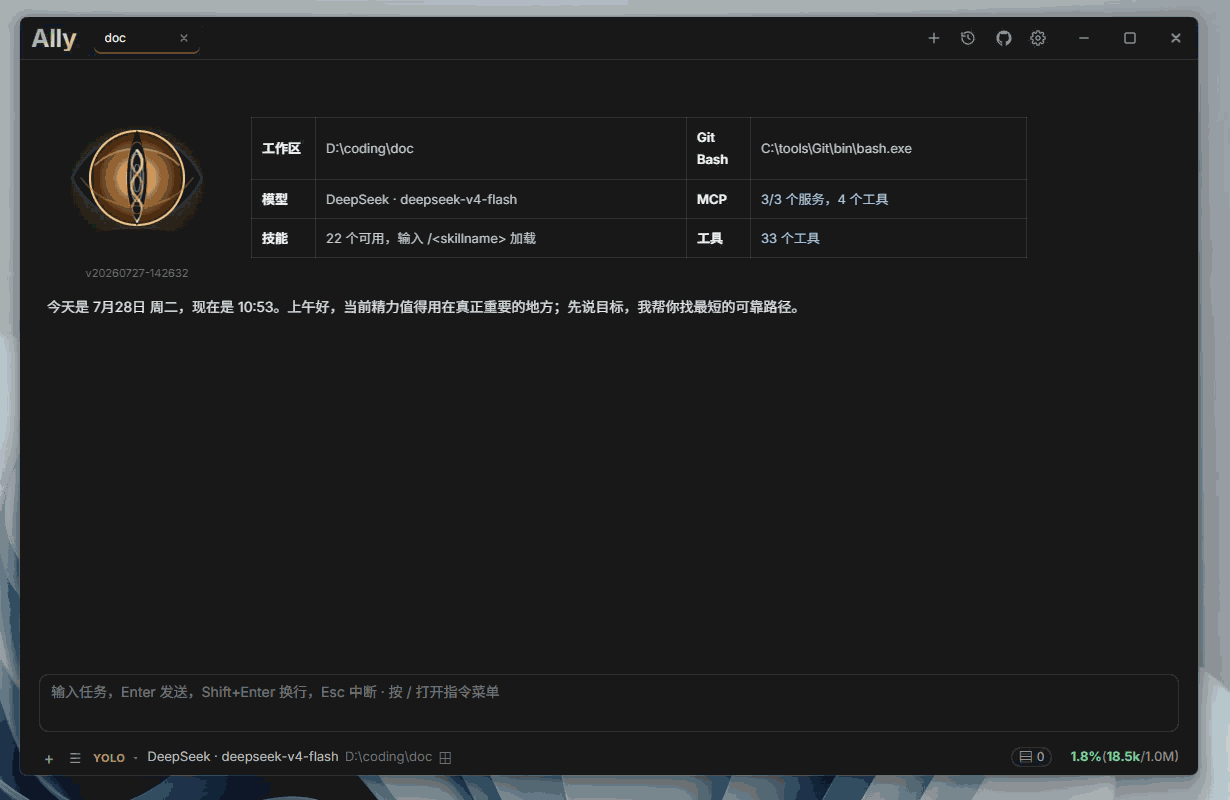This screenshot has width=1230, height=800.
Task: Click the Git Bash label cell
Action: point(718,148)
